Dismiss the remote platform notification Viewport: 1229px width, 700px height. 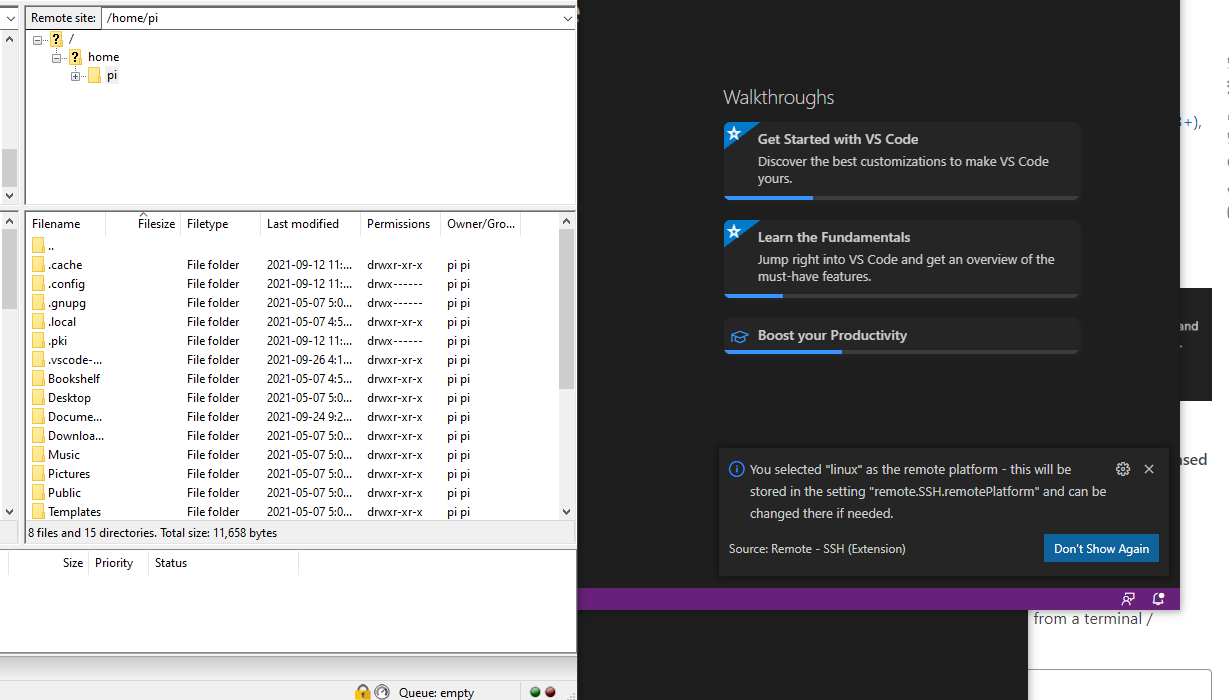pos(1149,469)
